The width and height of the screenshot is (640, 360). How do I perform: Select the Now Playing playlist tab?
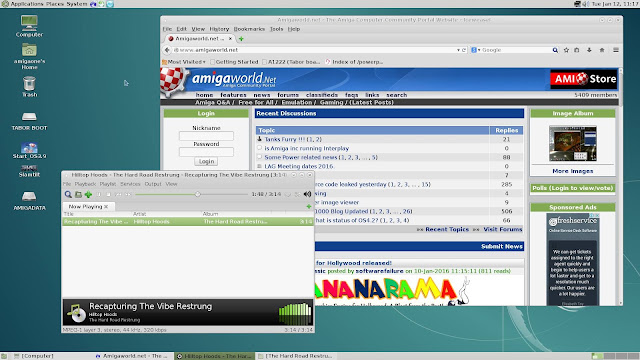85,207
